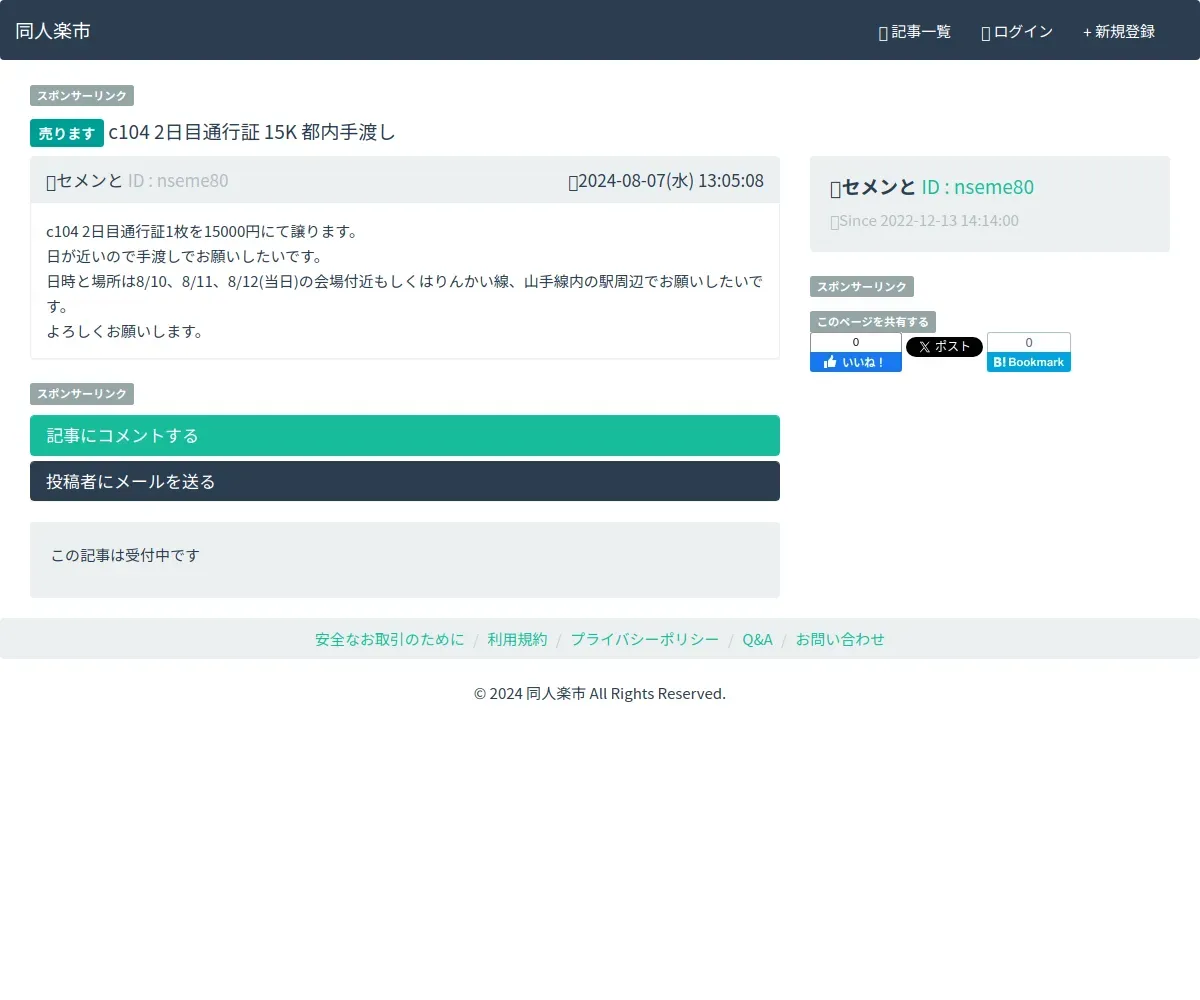Image resolution: width=1200 pixels, height=1000 pixels.
Task: Share via the X ポスト button
Action: click(944, 347)
